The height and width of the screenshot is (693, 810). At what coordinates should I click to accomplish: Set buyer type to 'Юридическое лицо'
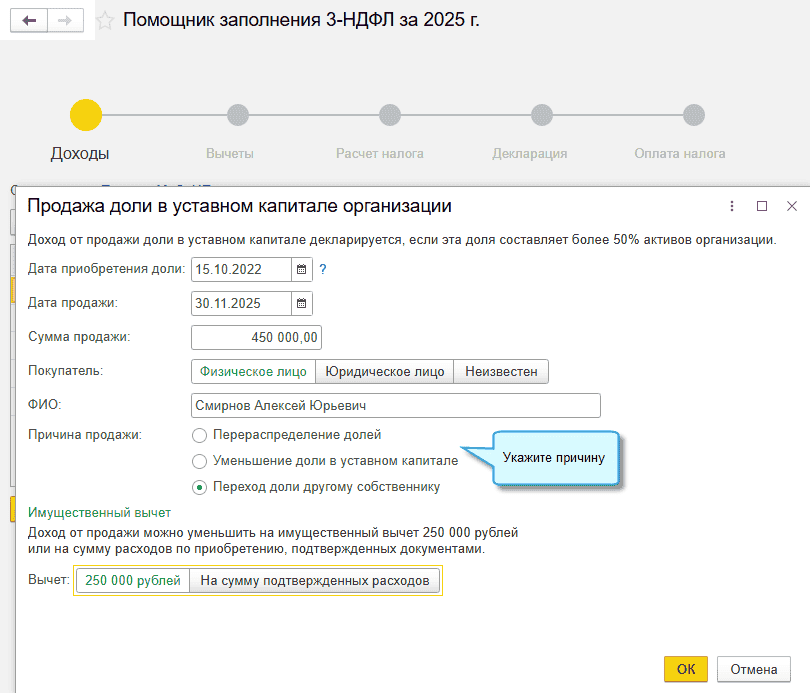pyautogui.click(x=385, y=371)
